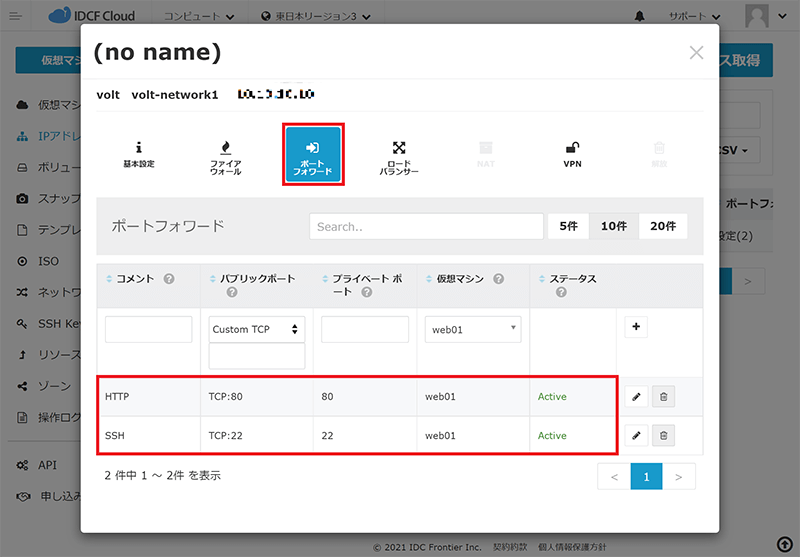The width and height of the screenshot is (800, 557).
Task: Show 10件 per page
Action: point(613,226)
